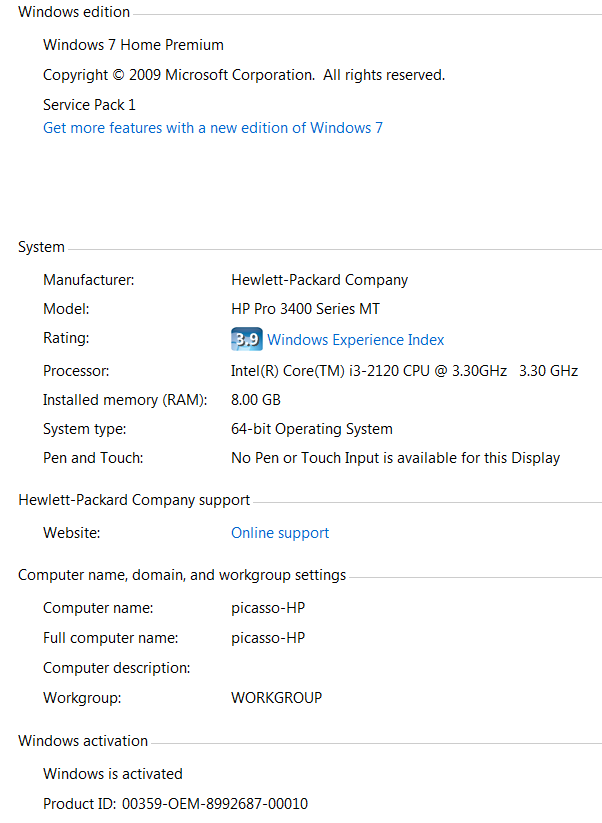602x823 pixels.
Task: Click the Windows activation section heading
Action: (x=83, y=741)
